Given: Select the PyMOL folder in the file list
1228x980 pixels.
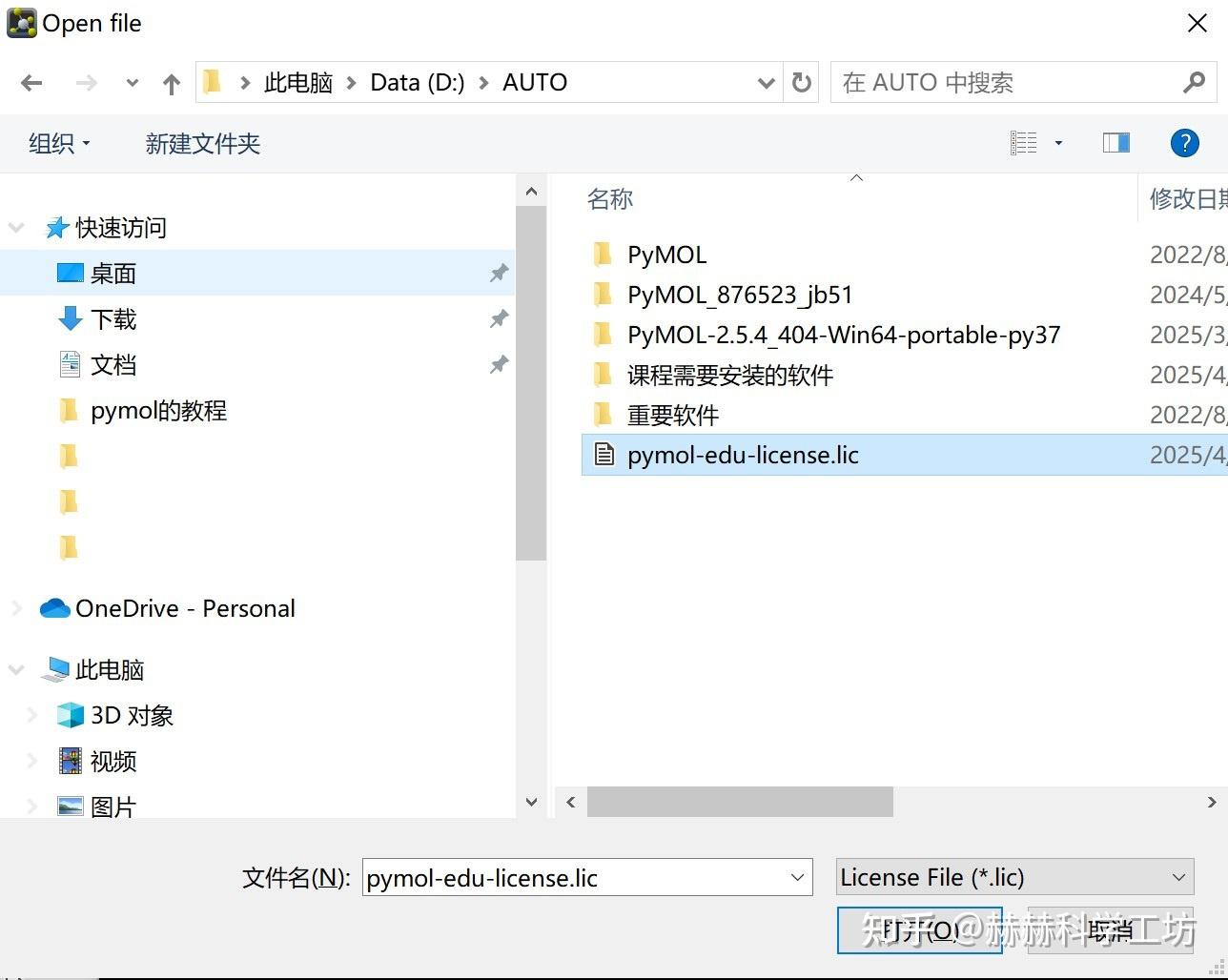Looking at the screenshot, I should [x=666, y=254].
